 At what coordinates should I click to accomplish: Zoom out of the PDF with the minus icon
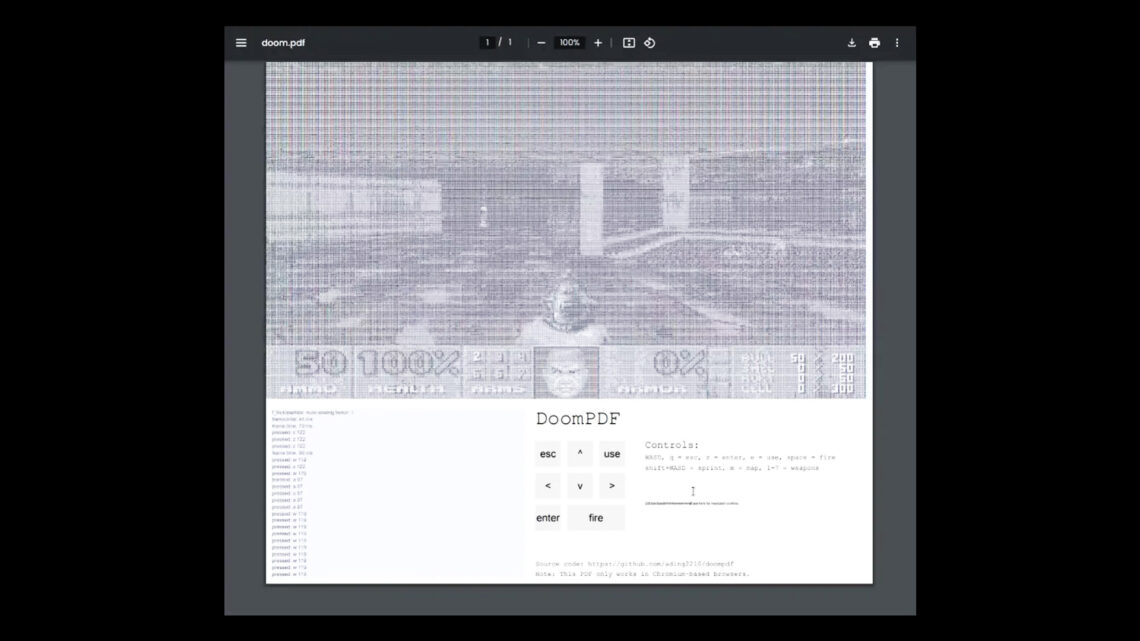(x=540, y=43)
